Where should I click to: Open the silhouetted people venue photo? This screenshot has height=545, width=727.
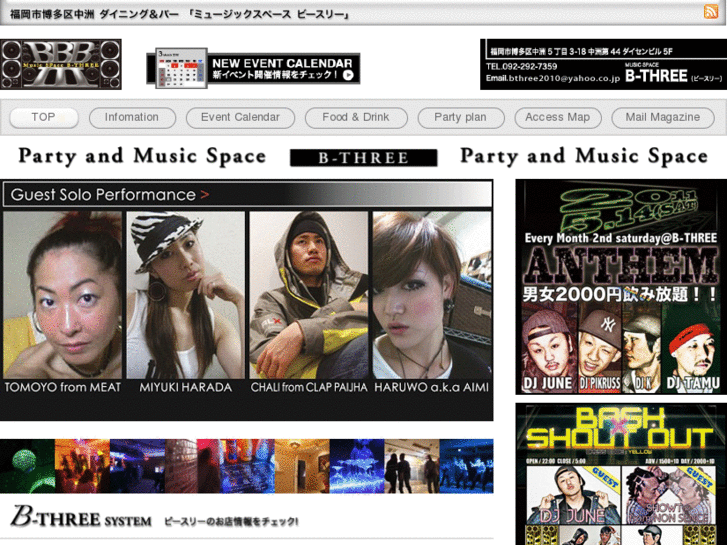(x=412, y=466)
